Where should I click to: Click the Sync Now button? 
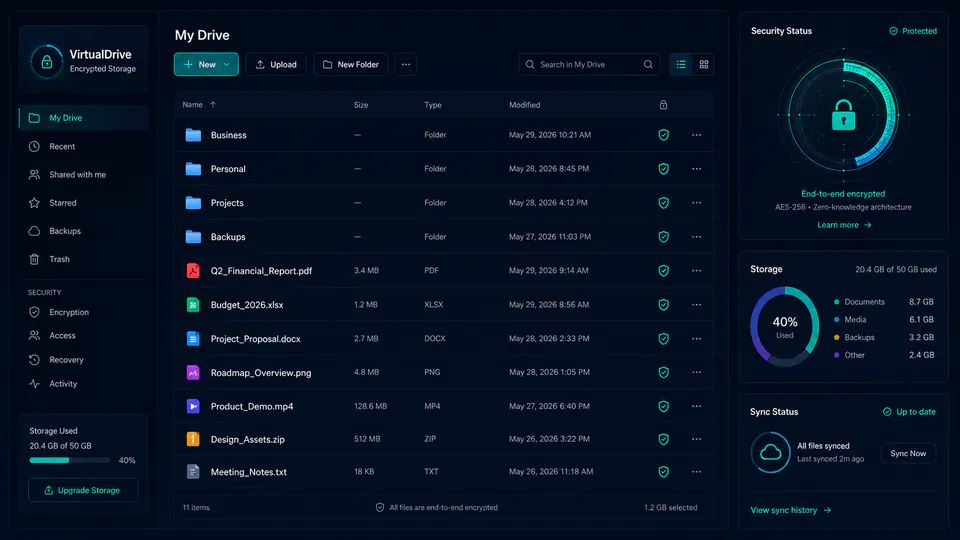(x=908, y=453)
